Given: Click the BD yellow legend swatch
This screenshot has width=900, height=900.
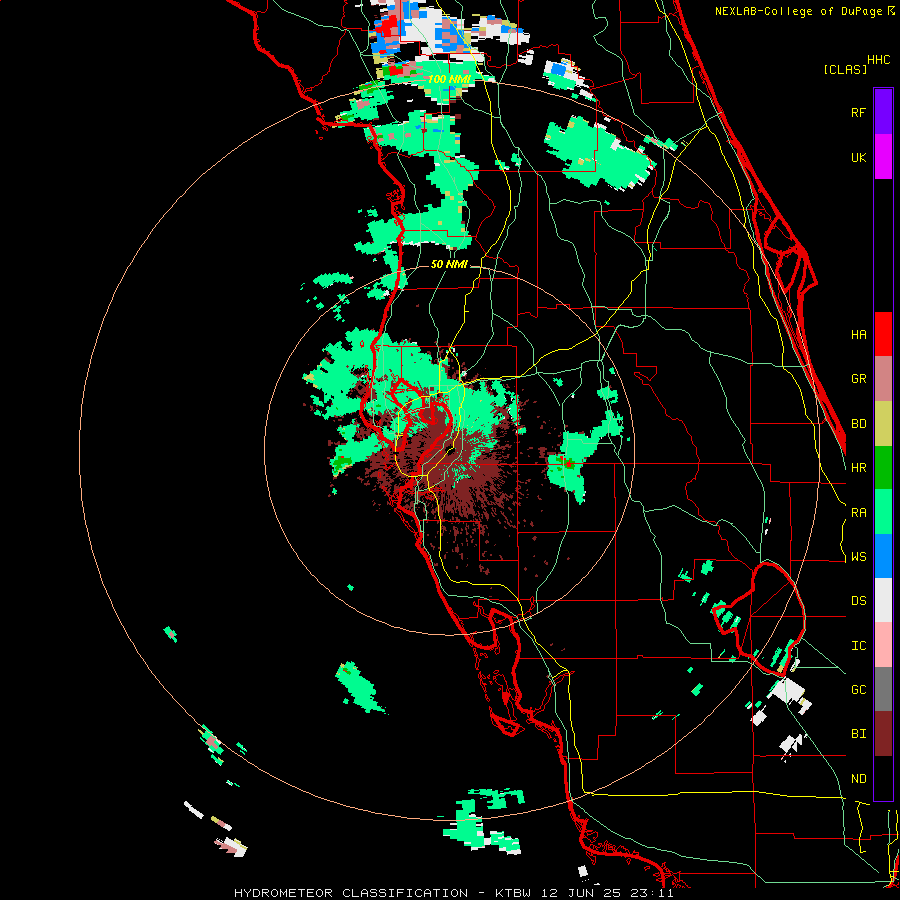Looking at the screenshot, I should point(883,424).
